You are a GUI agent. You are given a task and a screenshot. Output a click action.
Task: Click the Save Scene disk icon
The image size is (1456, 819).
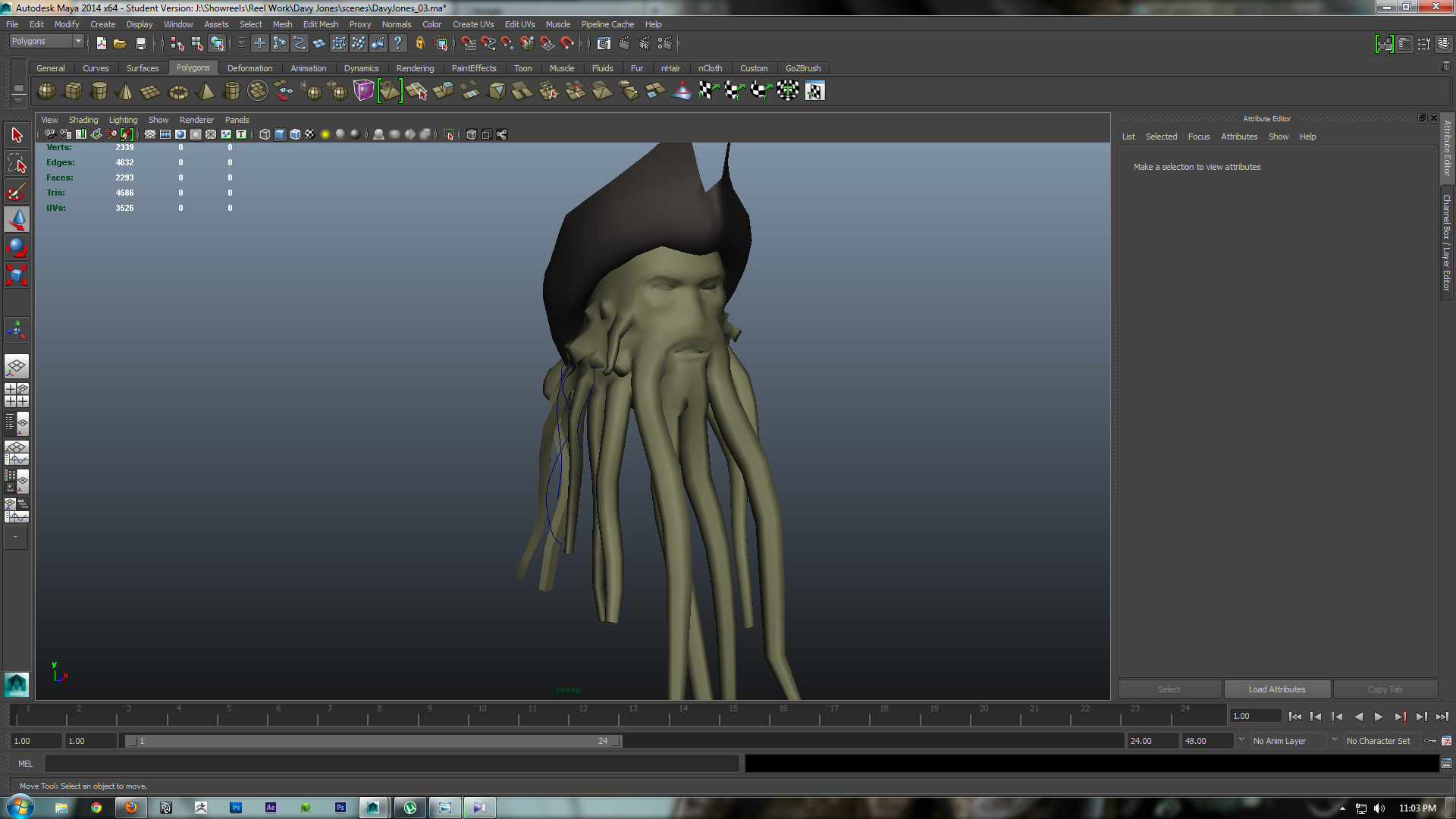(140, 43)
